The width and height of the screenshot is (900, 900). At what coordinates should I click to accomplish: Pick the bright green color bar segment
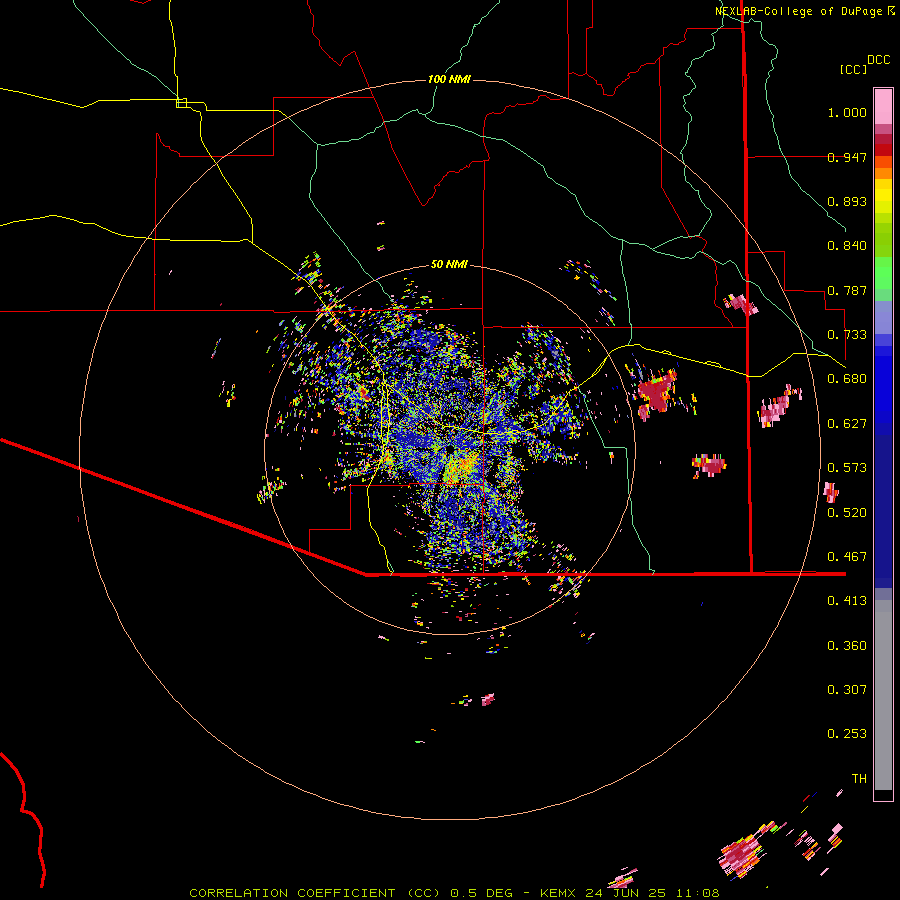(x=883, y=273)
